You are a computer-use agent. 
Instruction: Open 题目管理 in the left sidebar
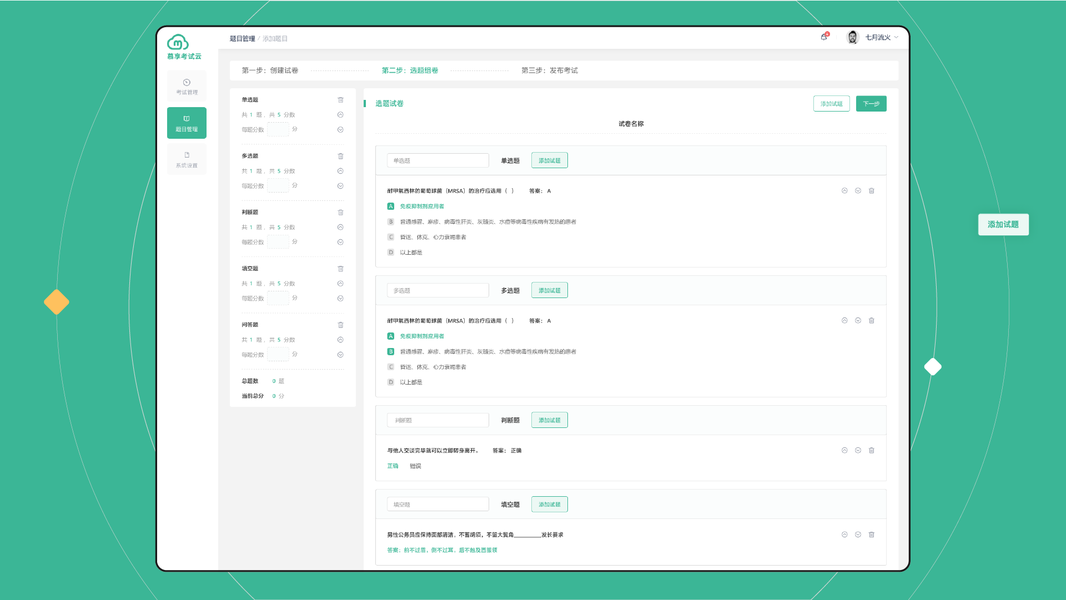187,123
